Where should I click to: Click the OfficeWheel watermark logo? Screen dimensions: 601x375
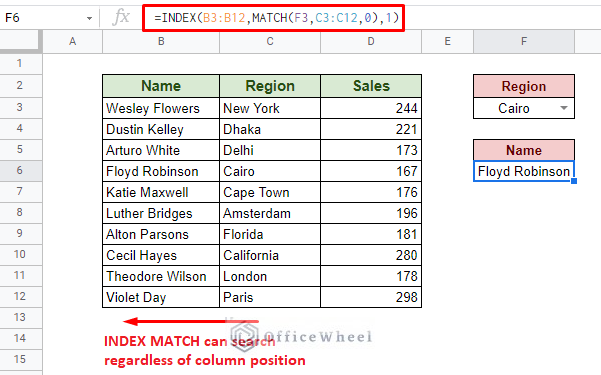[245, 333]
